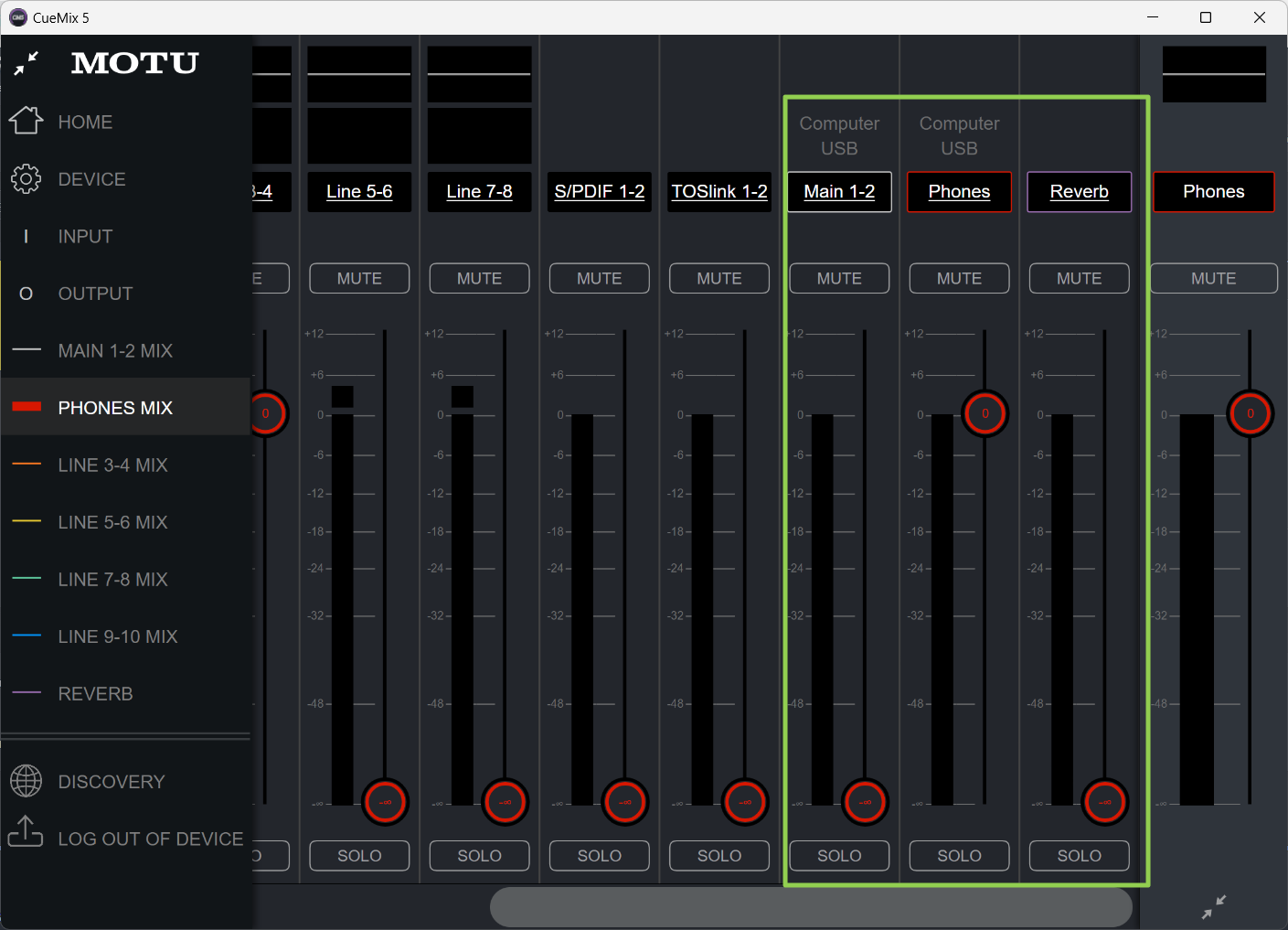The height and width of the screenshot is (930, 1288).
Task: Mute the Line 7-8 channel
Action: point(479,278)
